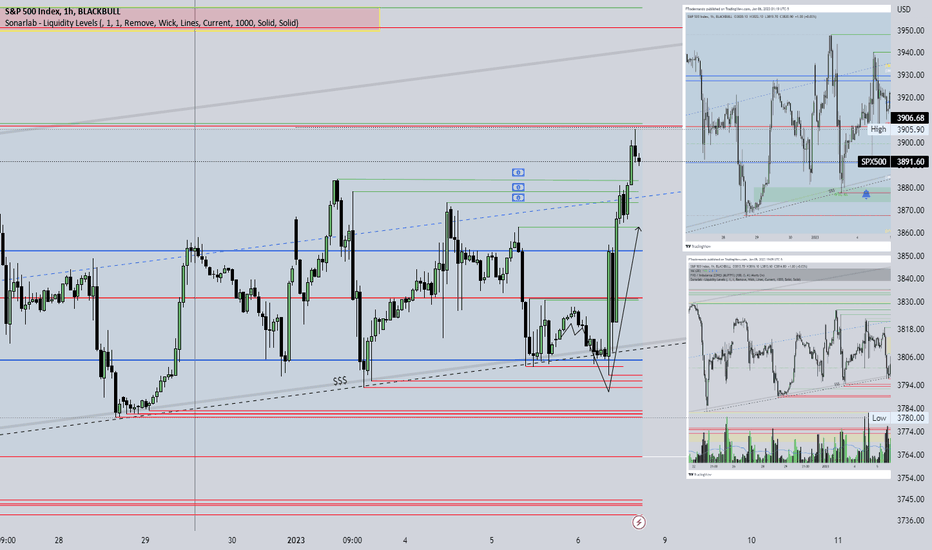Click 3900.00 on the price axis
The width and height of the screenshot is (932, 550).
tap(910, 143)
